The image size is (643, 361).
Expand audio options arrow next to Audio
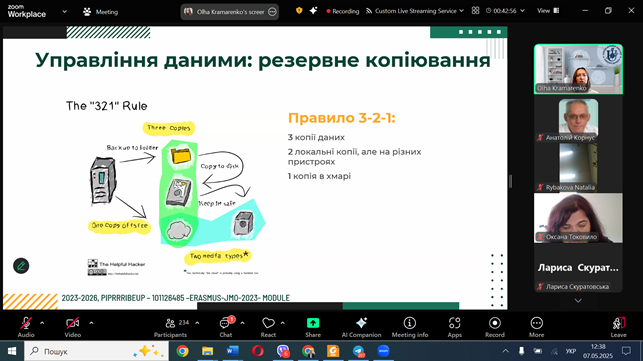(x=42, y=323)
